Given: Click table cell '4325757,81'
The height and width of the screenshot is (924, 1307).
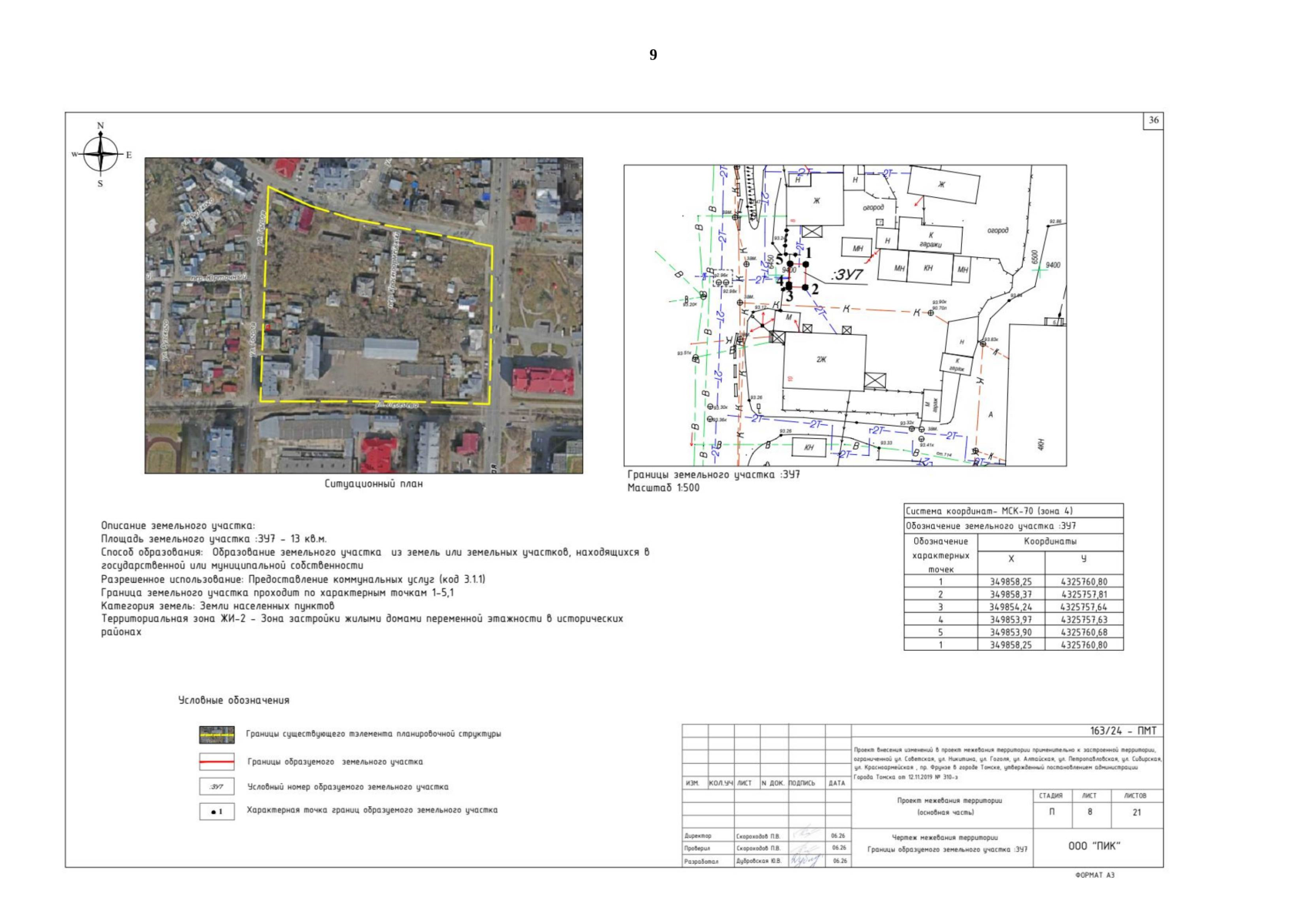Looking at the screenshot, I should click(1084, 594).
